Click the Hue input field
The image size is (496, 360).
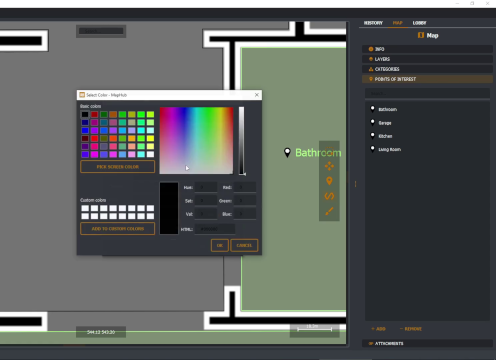[206, 187]
